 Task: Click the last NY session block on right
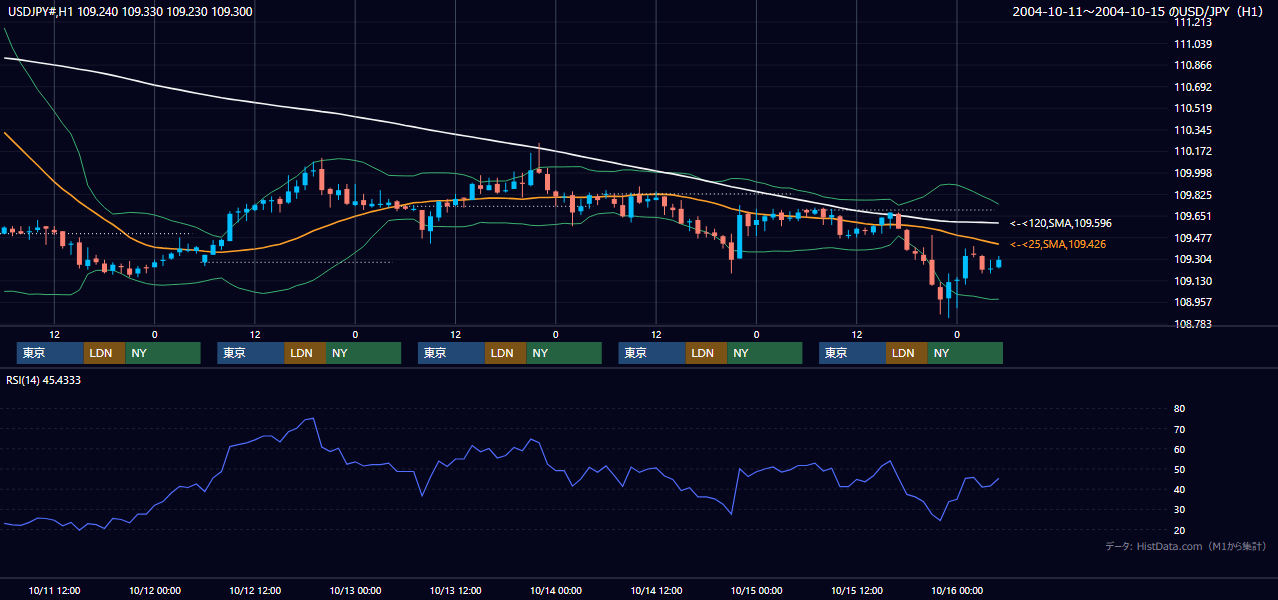(x=965, y=353)
